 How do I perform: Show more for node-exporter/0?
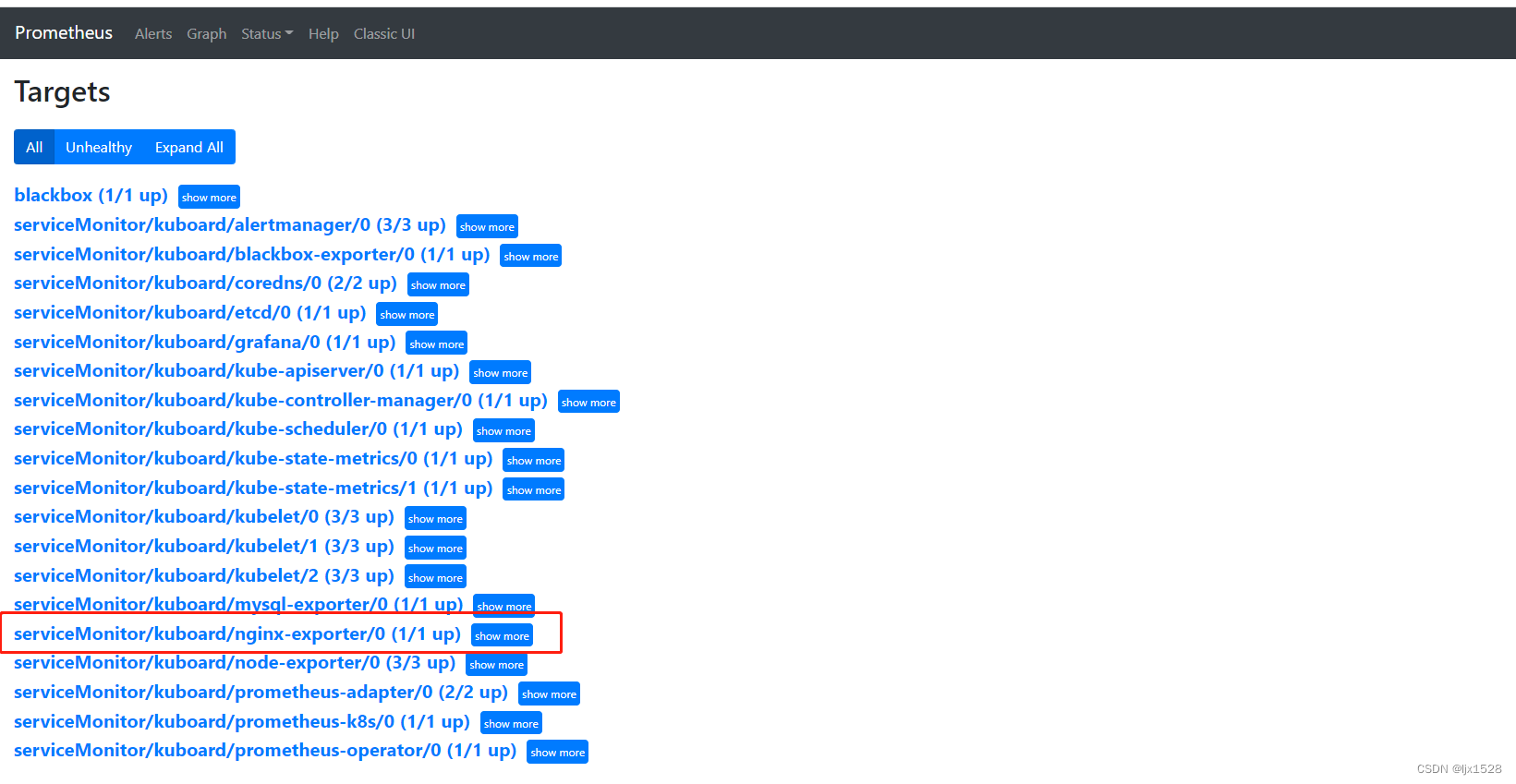496,664
